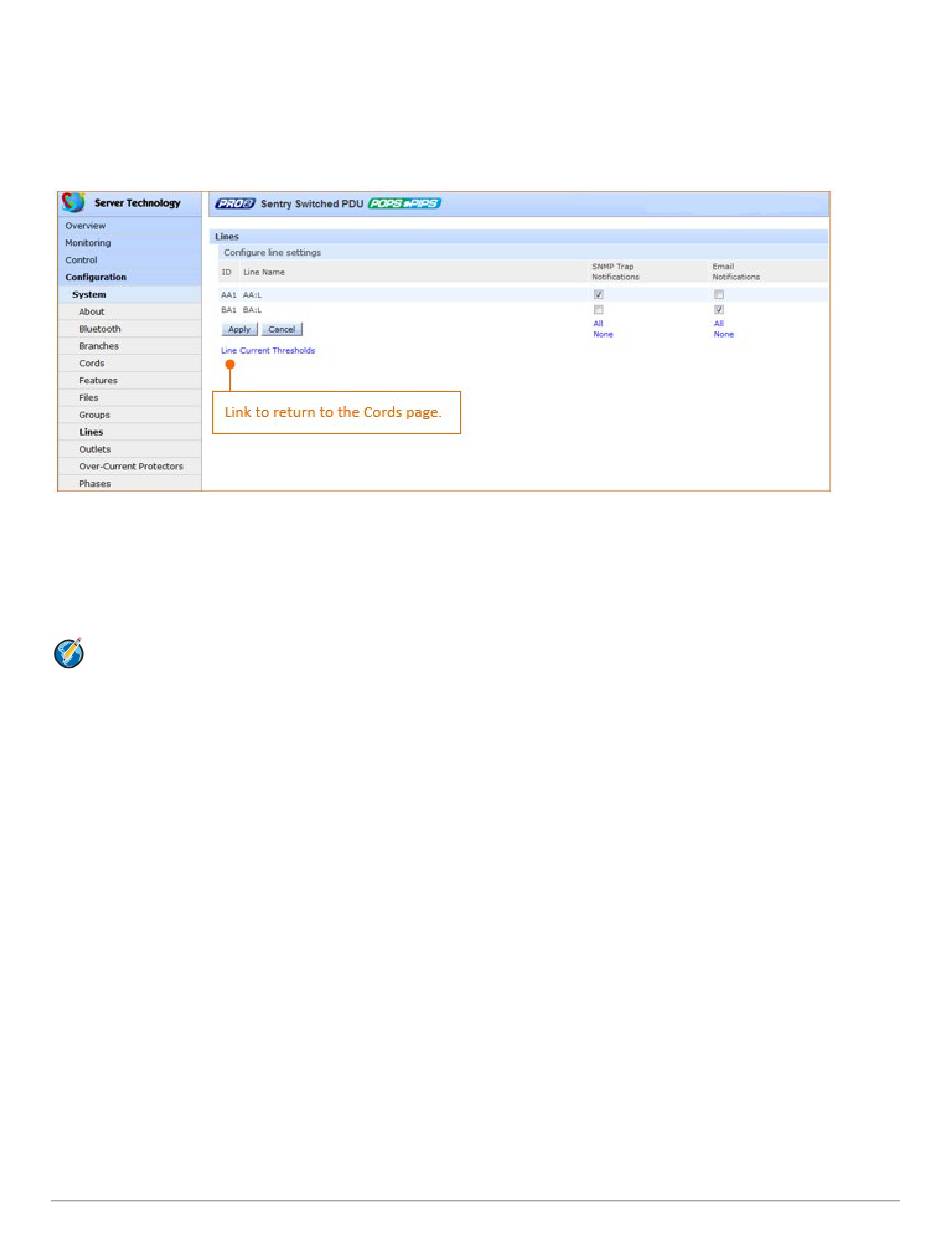The height and width of the screenshot is (1248, 950).
Task: Toggle SNMP Trap checkbox for line AA1
Action: point(599,295)
